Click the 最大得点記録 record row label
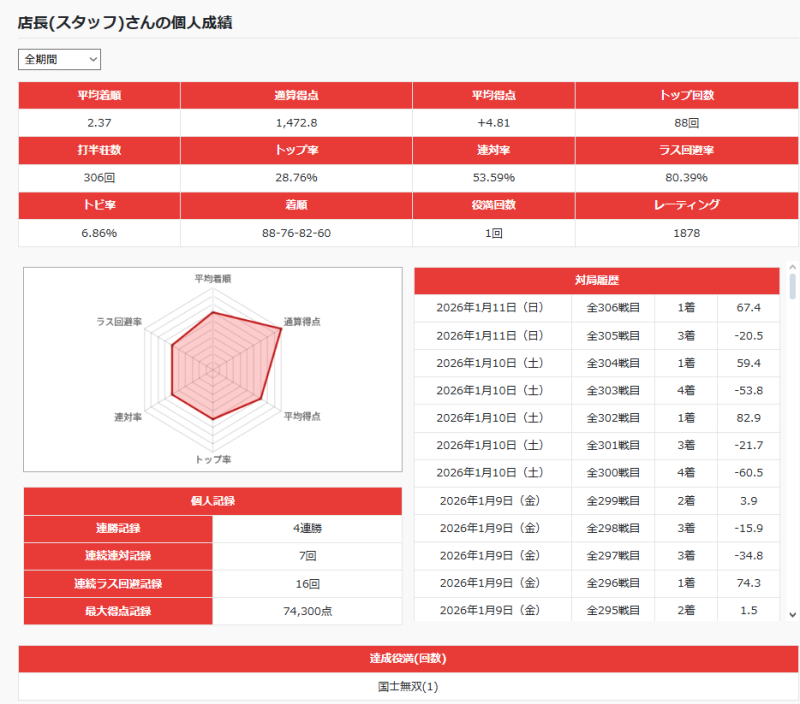The height and width of the screenshot is (704, 800). point(118,610)
